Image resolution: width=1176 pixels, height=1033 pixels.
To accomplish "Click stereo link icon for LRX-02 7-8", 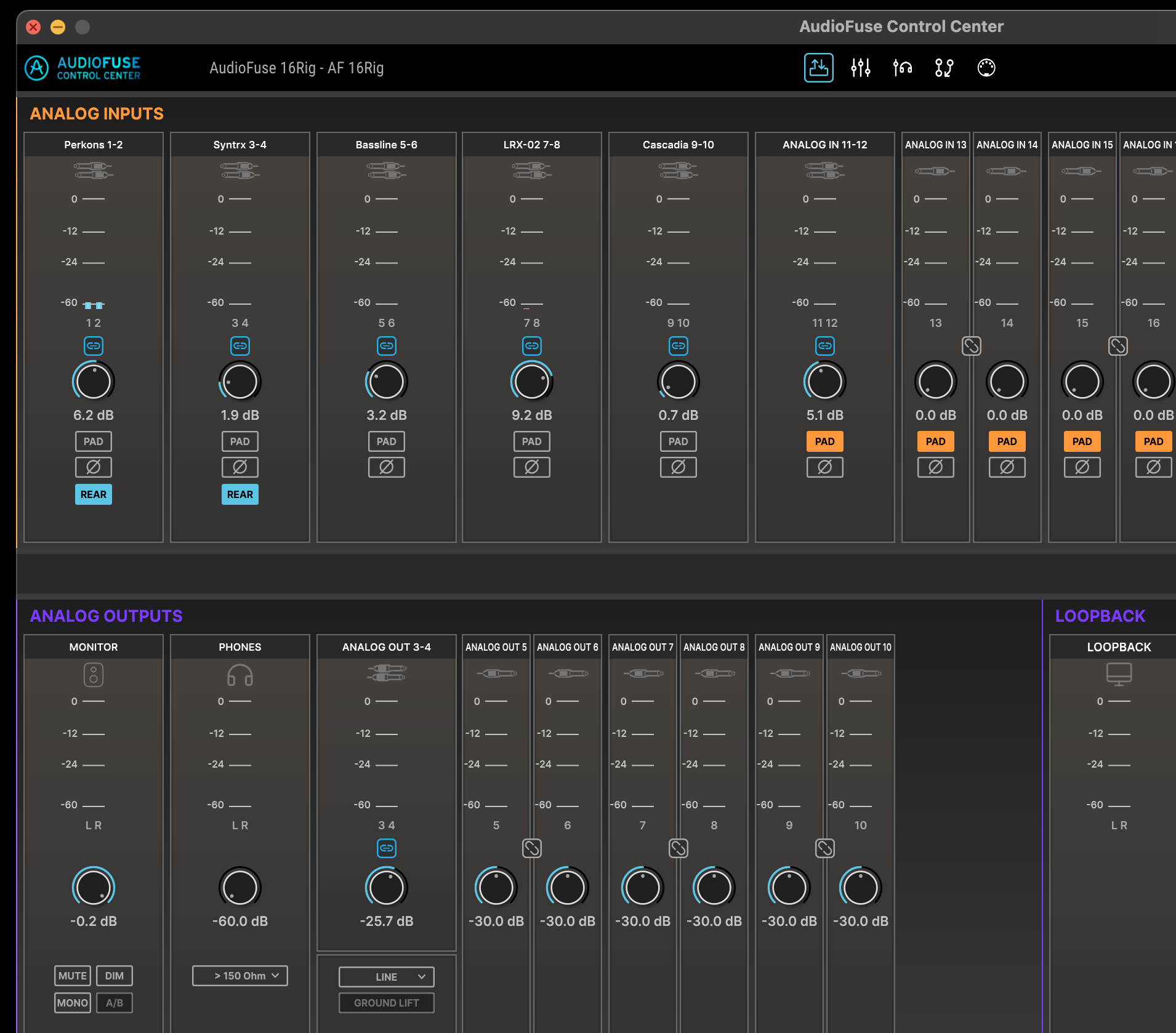I will point(532,346).
